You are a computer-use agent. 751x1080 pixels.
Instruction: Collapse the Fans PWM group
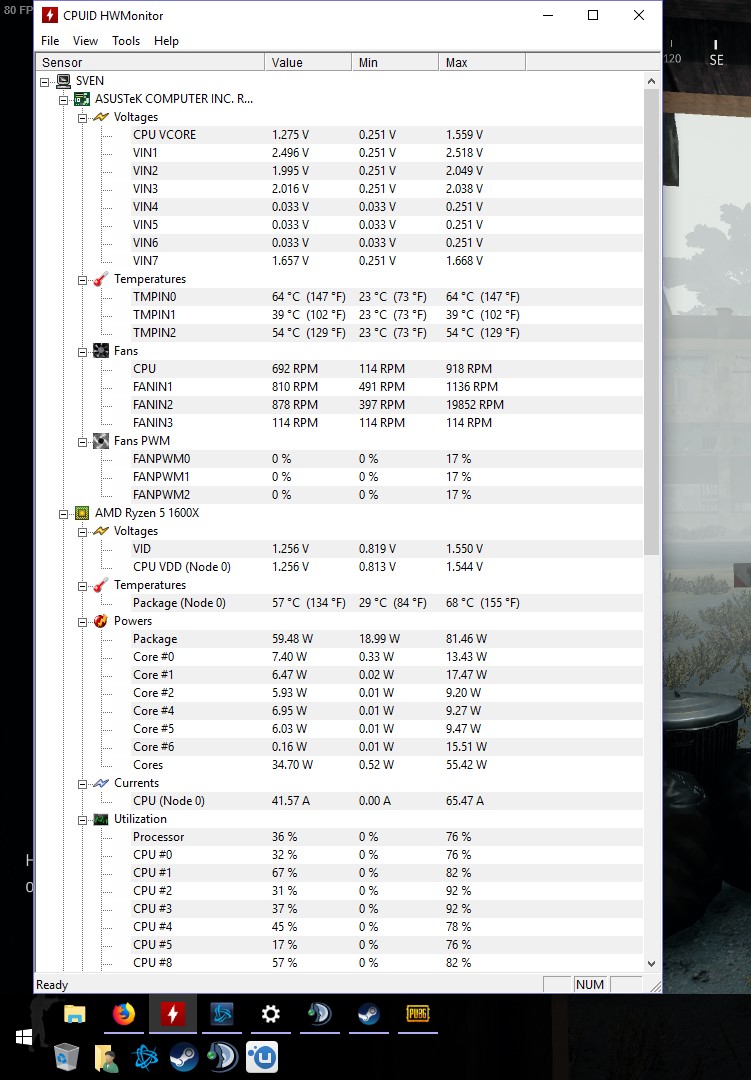tap(82, 442)
